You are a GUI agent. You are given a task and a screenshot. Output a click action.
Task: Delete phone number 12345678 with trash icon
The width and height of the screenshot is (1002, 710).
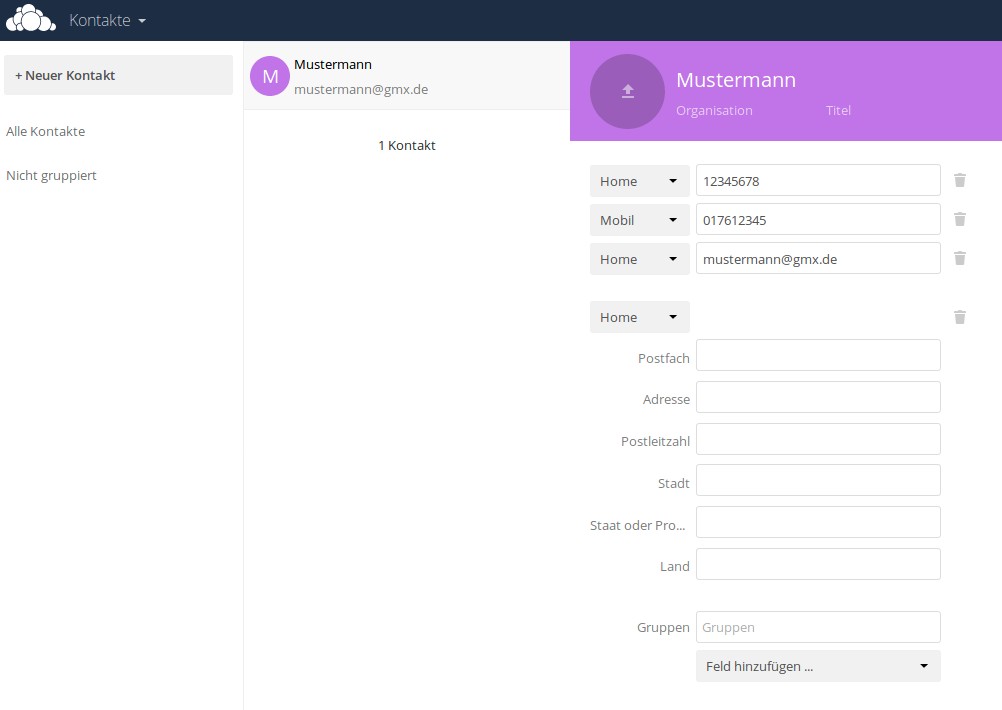[x=960, y=181]
